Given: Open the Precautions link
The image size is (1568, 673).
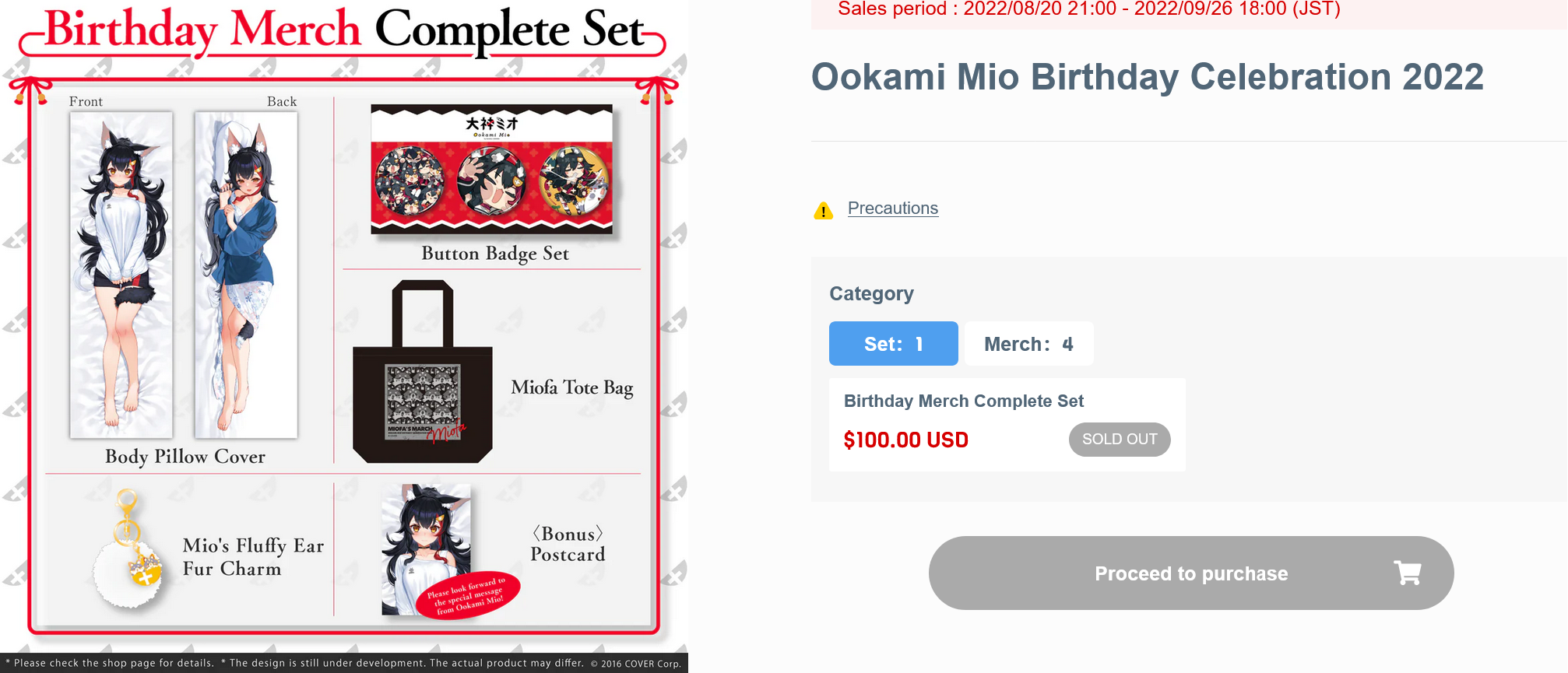Looking at the screenshot, I should tap(892, 209).
